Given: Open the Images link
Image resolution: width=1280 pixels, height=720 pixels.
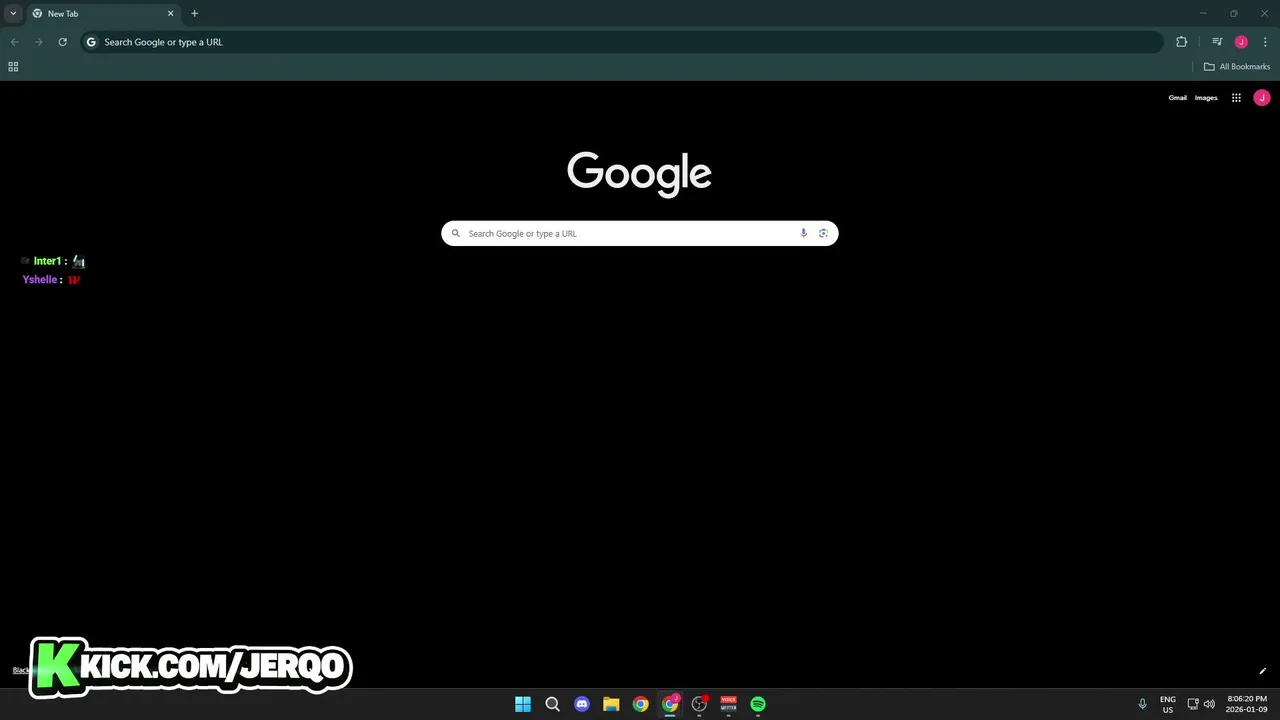Looking at the screenshot, I should click(1206, 98).
